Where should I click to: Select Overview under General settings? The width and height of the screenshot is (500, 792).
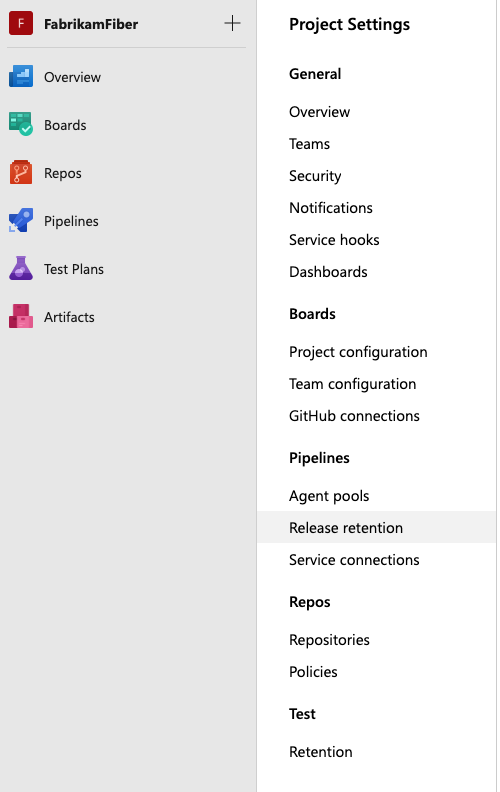click(x=320, y=112)
